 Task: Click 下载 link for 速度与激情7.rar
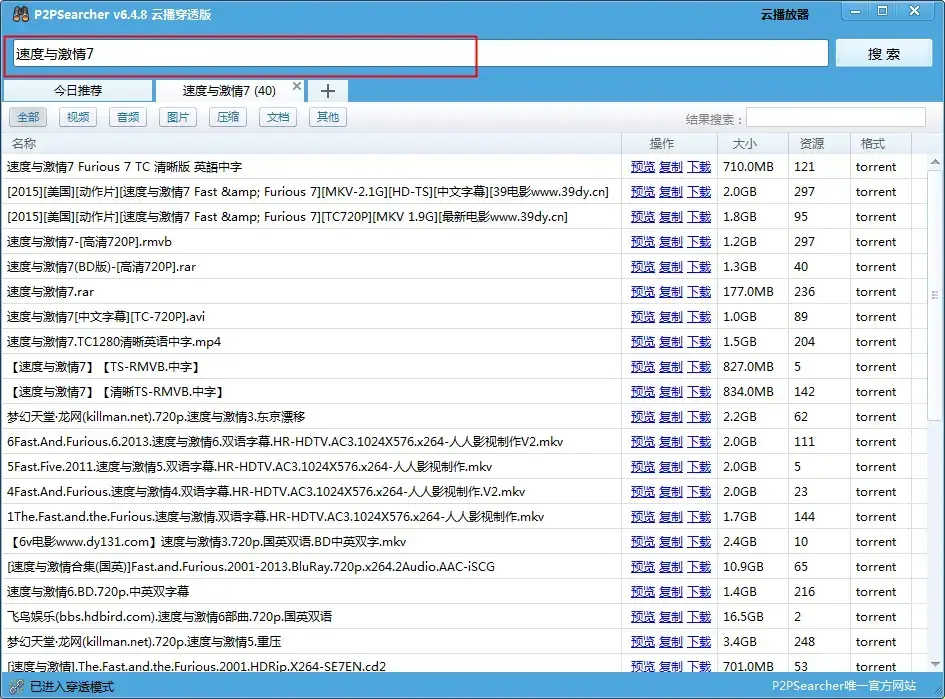699,292
